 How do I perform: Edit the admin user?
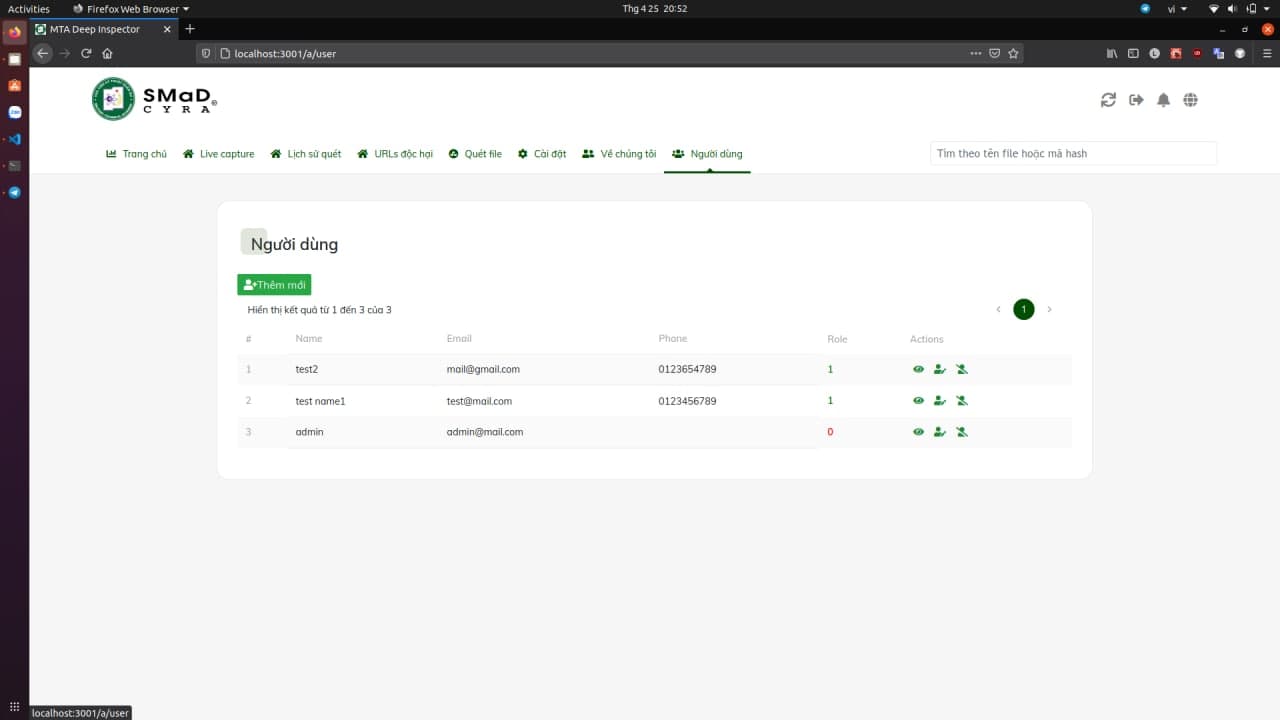click(x=940, y=432)
